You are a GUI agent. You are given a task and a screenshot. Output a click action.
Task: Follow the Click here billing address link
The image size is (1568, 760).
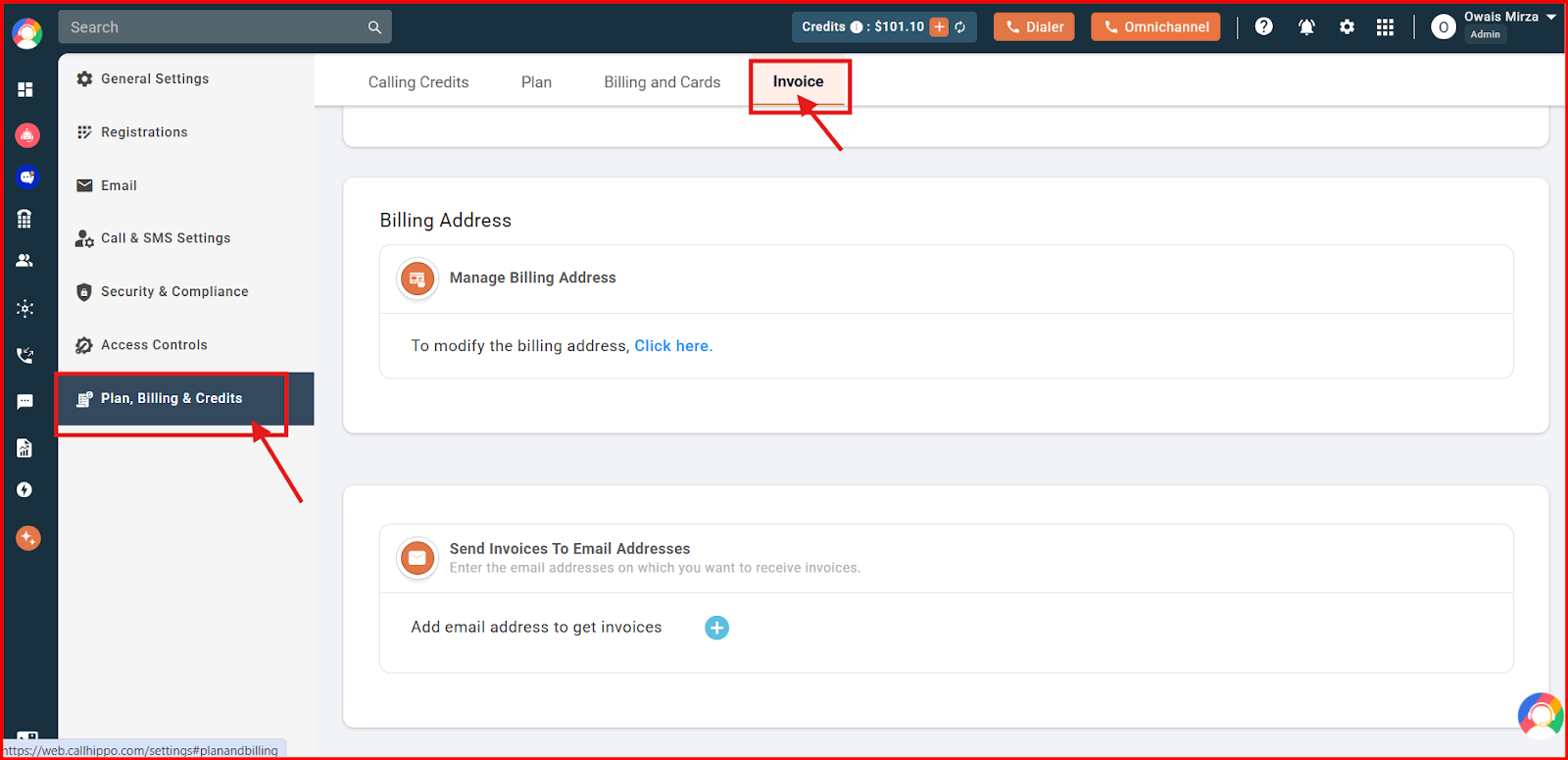[671, 346]
